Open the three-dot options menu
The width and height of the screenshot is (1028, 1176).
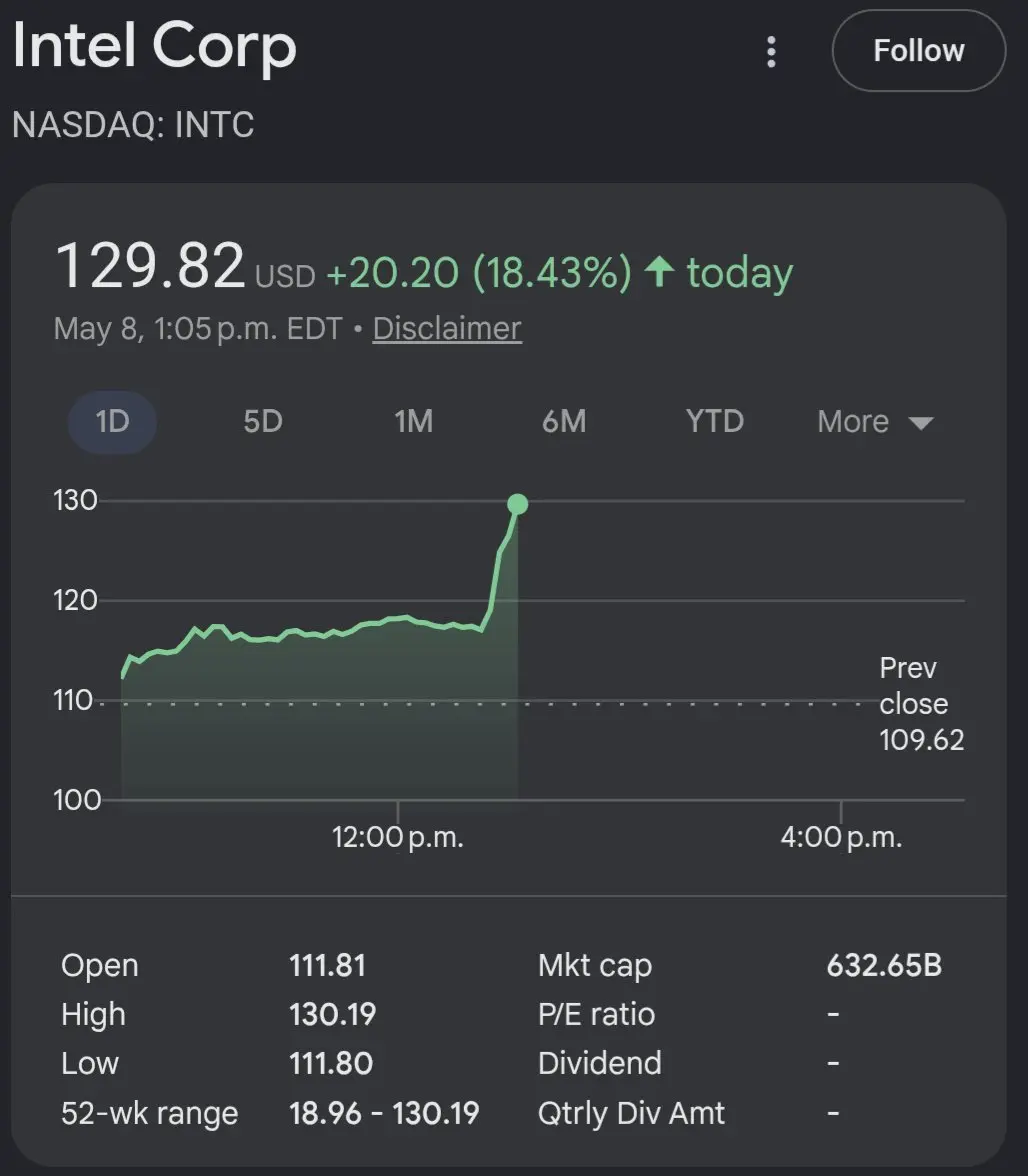pos(771,52)
